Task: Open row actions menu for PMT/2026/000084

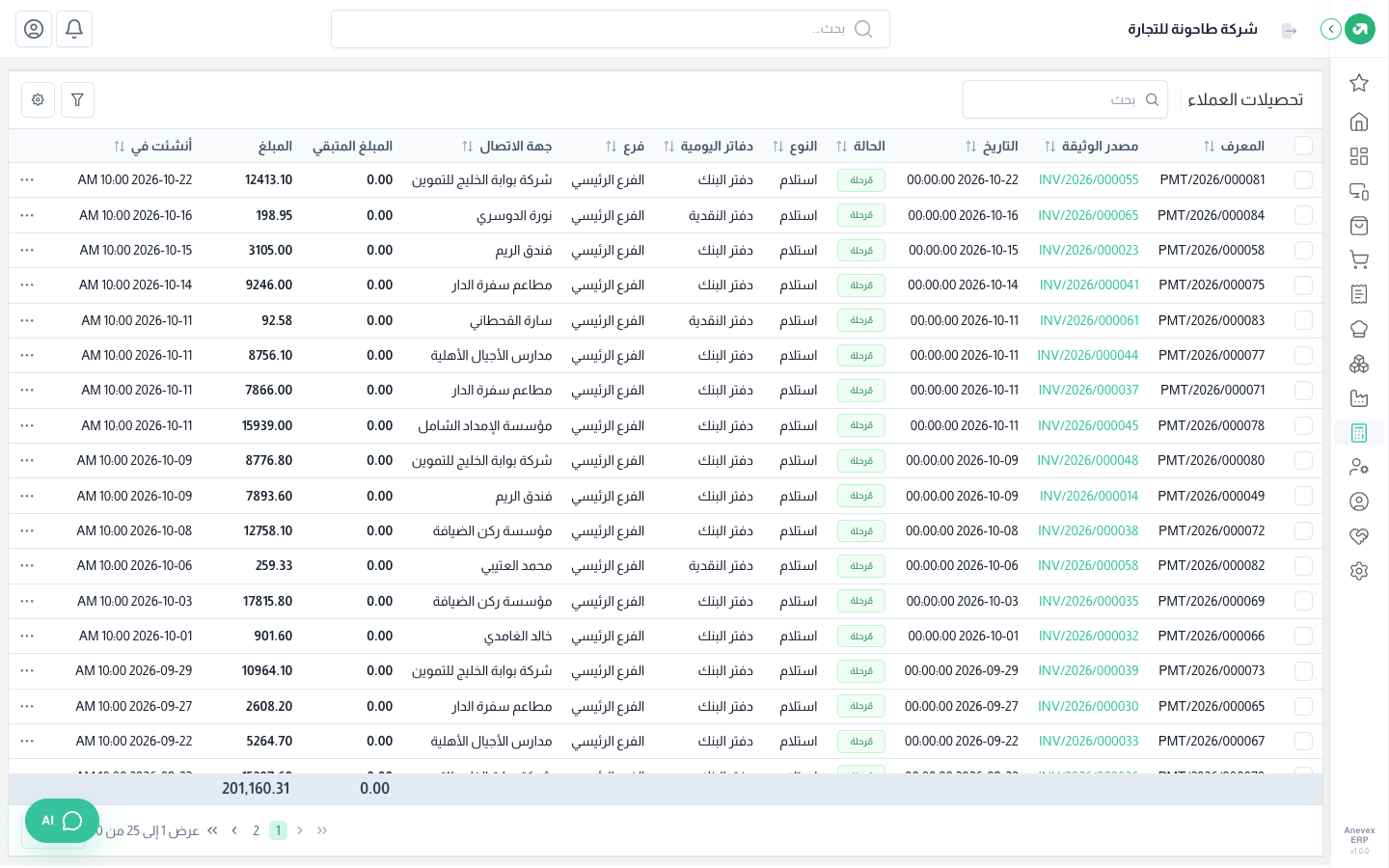Action: (x=27, y=215)
